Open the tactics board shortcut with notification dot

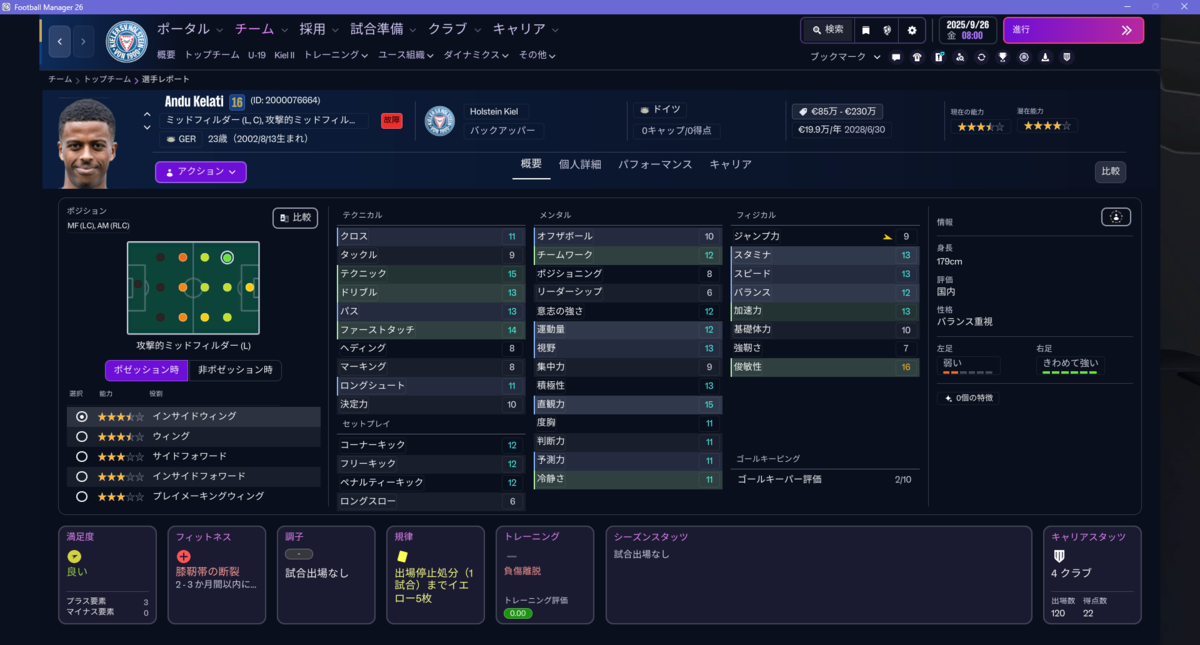coord(939,57)
